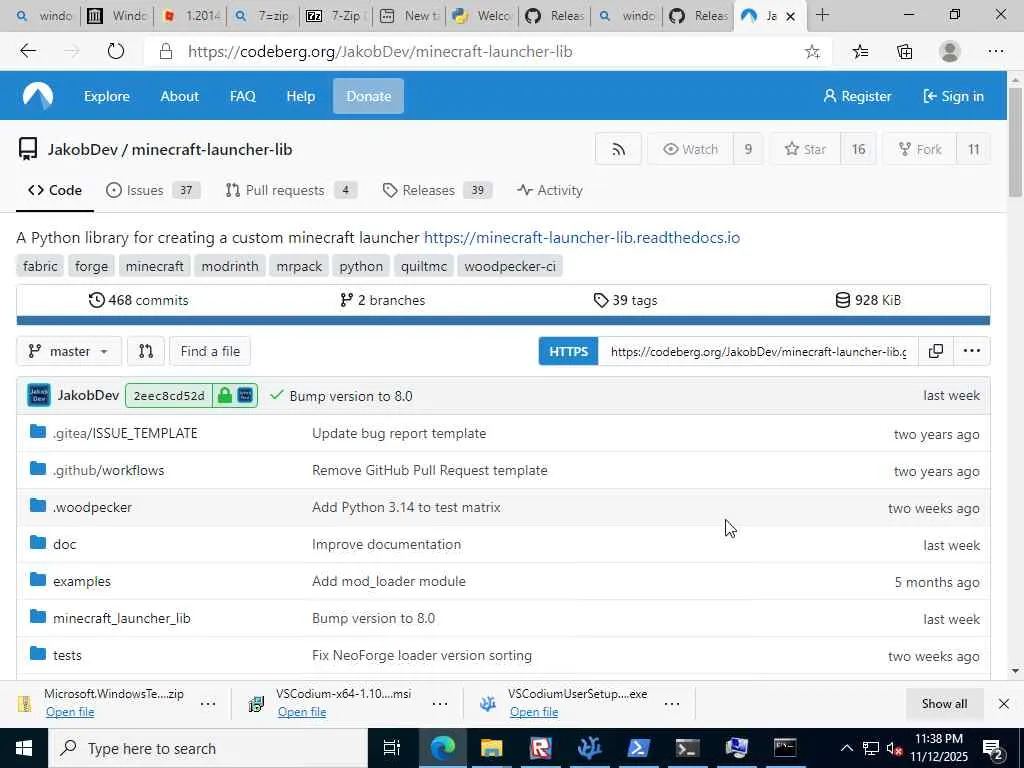
Task: Click the Register link
Action: pyautogui.click(x=857, y=96)
